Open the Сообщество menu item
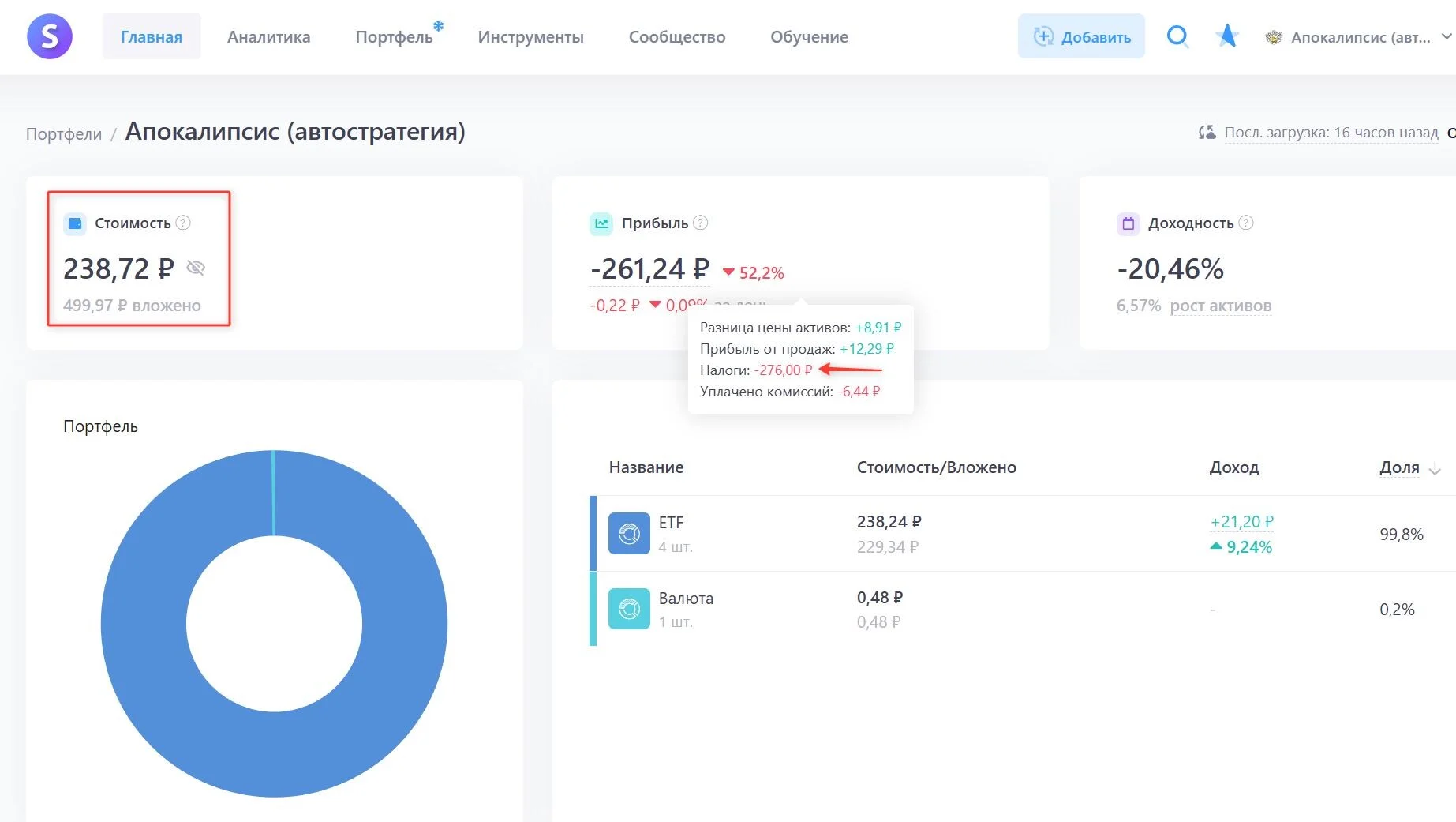The width and height of the screenshot is (1456, 822). tap(677, 37)
